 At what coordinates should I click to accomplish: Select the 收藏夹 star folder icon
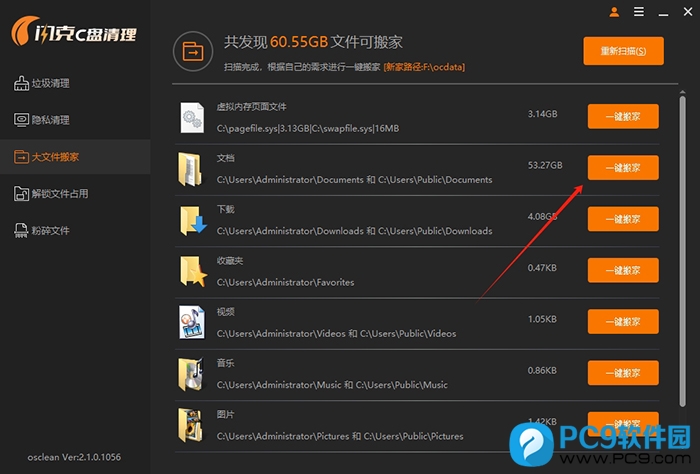(x=192, y=271)
